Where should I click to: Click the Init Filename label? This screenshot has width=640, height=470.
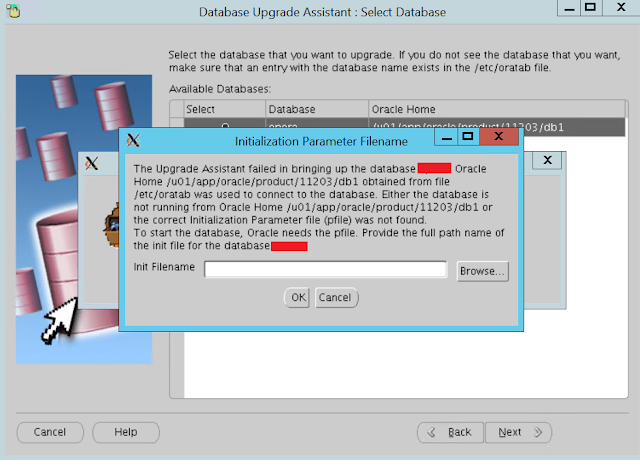pos(164,267)
